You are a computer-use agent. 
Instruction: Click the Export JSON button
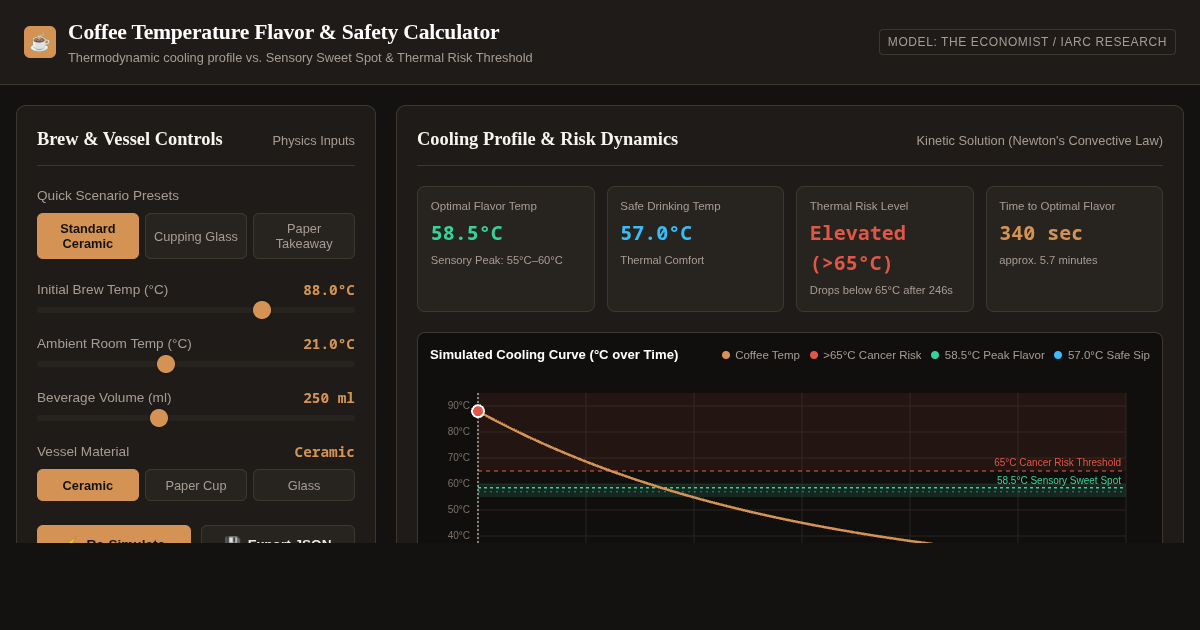tap(278, 534)
